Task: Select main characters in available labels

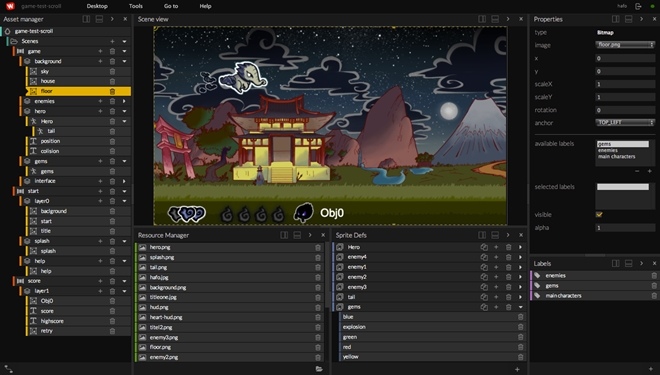Action: click(617, 157)
